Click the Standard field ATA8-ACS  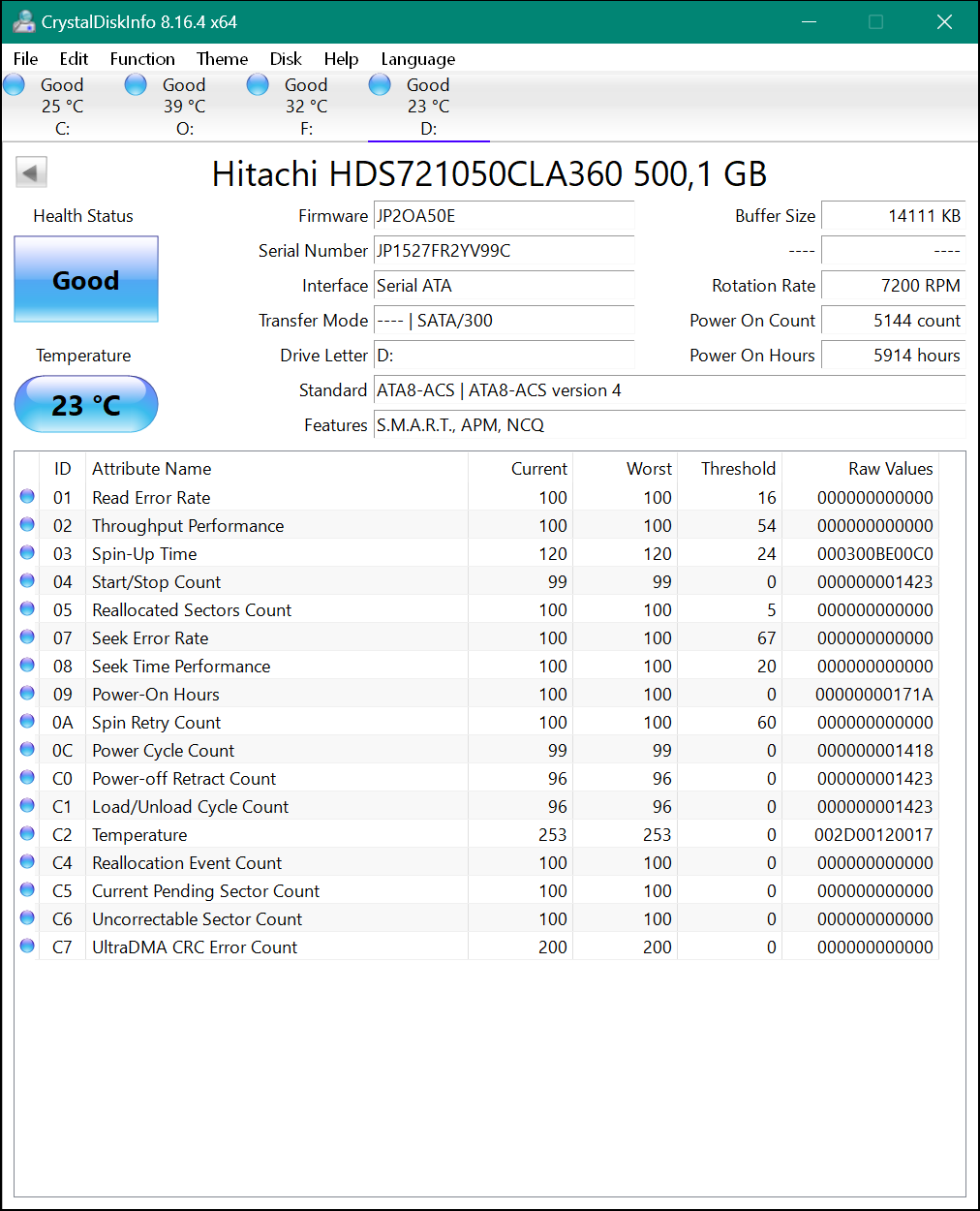point(670,390)
